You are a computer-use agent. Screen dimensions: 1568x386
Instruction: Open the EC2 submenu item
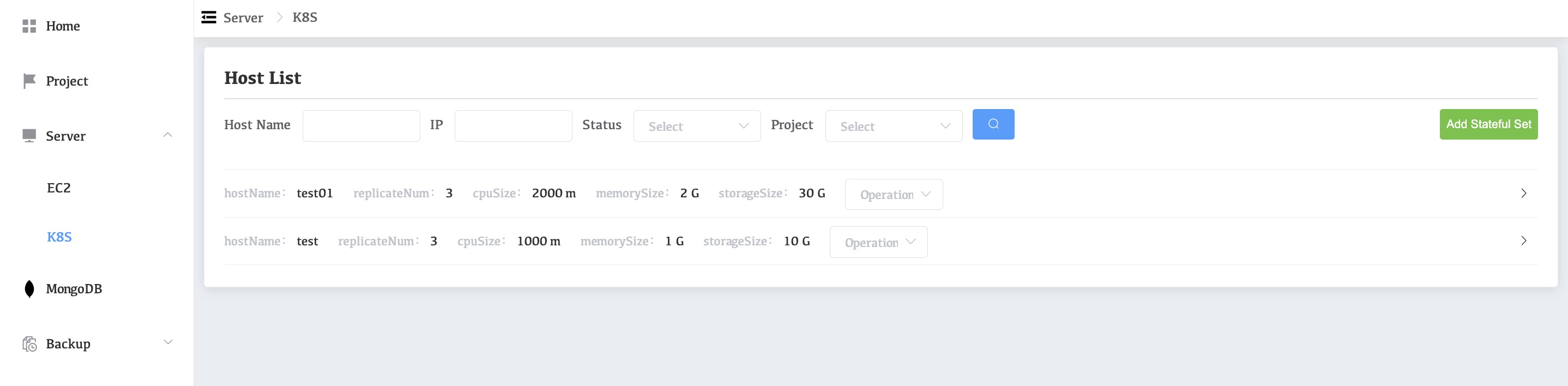59,188
